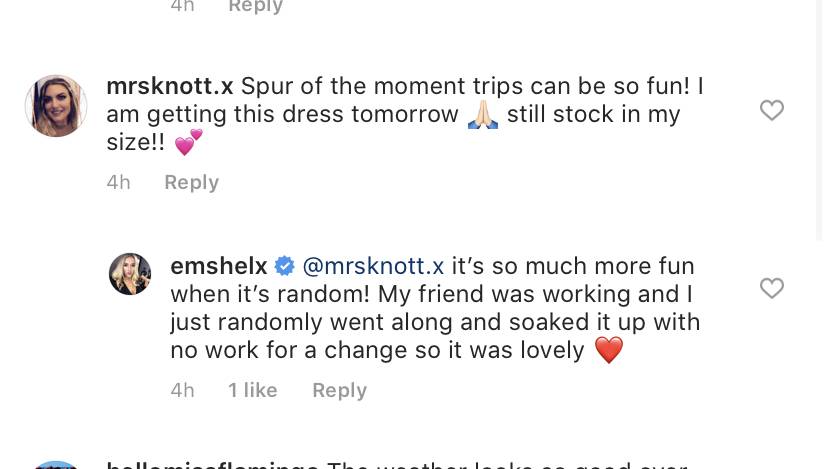Image resolution: width=828 pixels, height=469 pixels.
Task: View who liked via '1 like'
Action: point(252,390)
